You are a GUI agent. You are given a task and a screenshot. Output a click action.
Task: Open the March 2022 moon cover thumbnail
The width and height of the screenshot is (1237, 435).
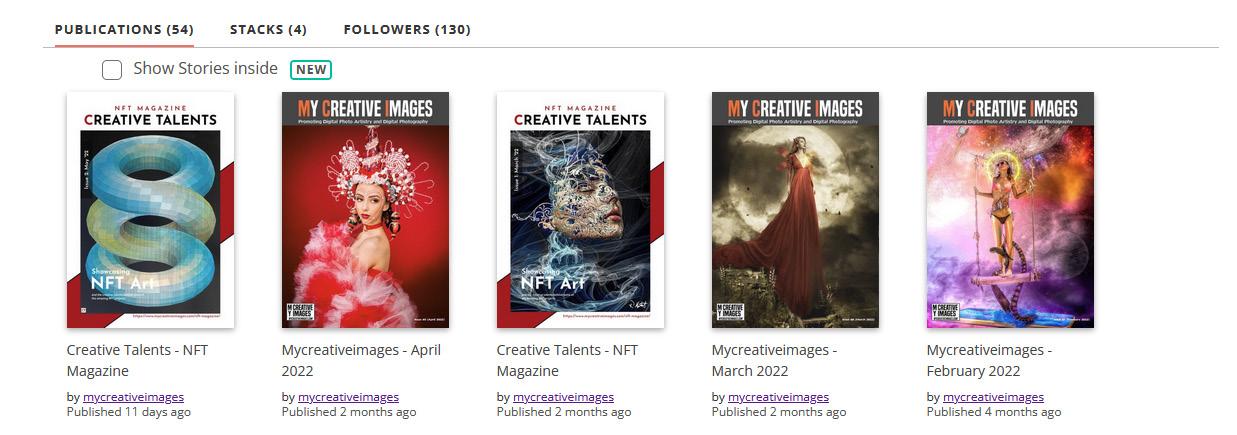pos(795,210)
